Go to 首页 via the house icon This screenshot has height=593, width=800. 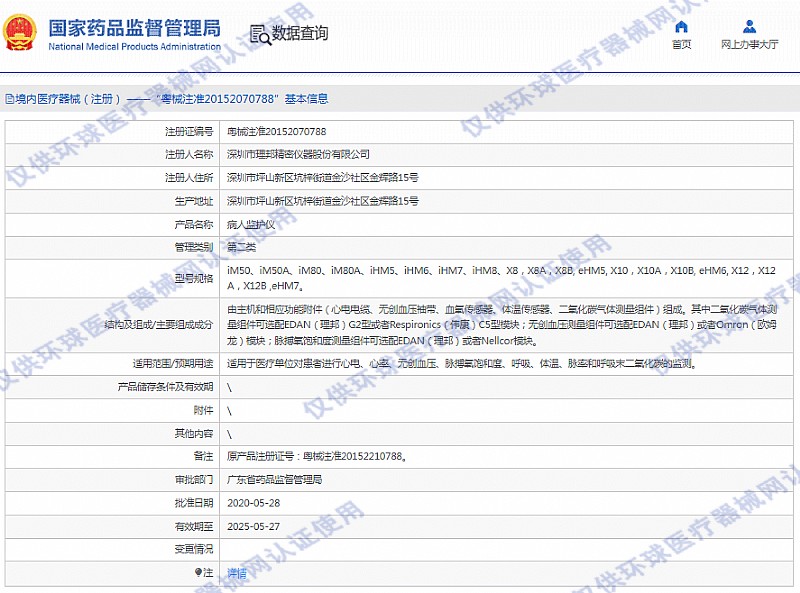(x=681, y=27)
